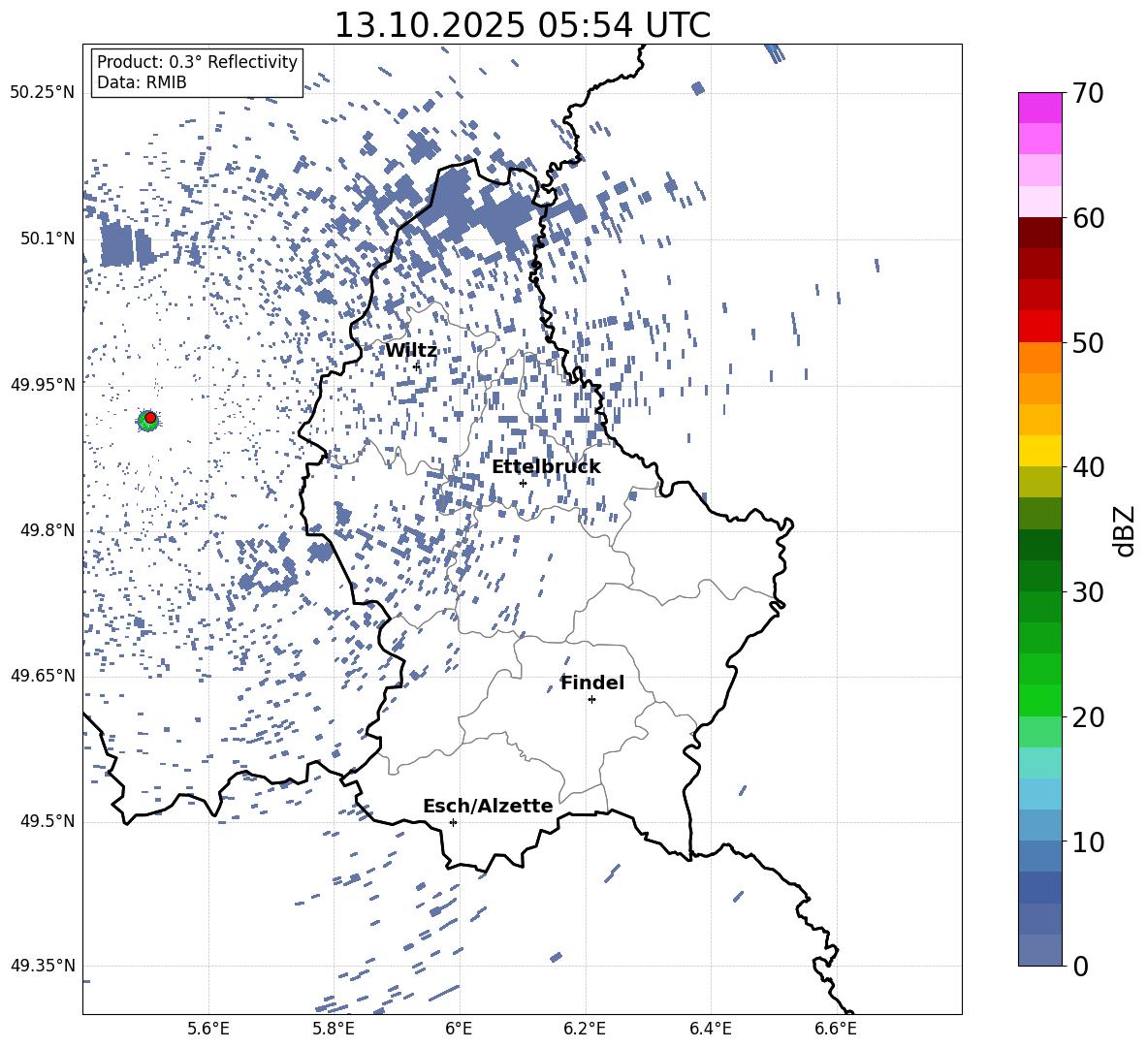The image size is (1148, 1048).
Task: Click the Findel station cross marker
Action: 591,700
